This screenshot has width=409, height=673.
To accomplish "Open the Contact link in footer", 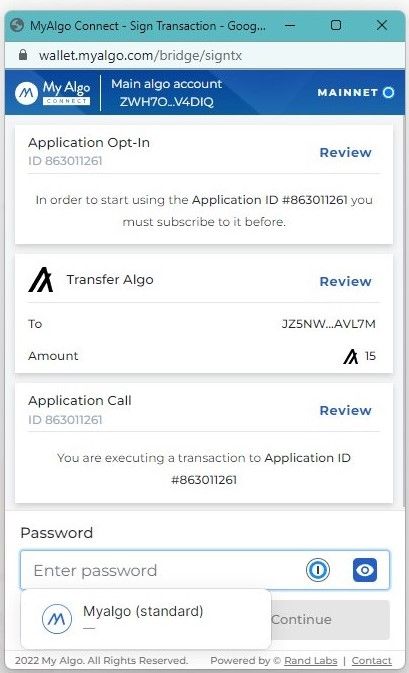I will pyautogui.click(x=372, y=661).
